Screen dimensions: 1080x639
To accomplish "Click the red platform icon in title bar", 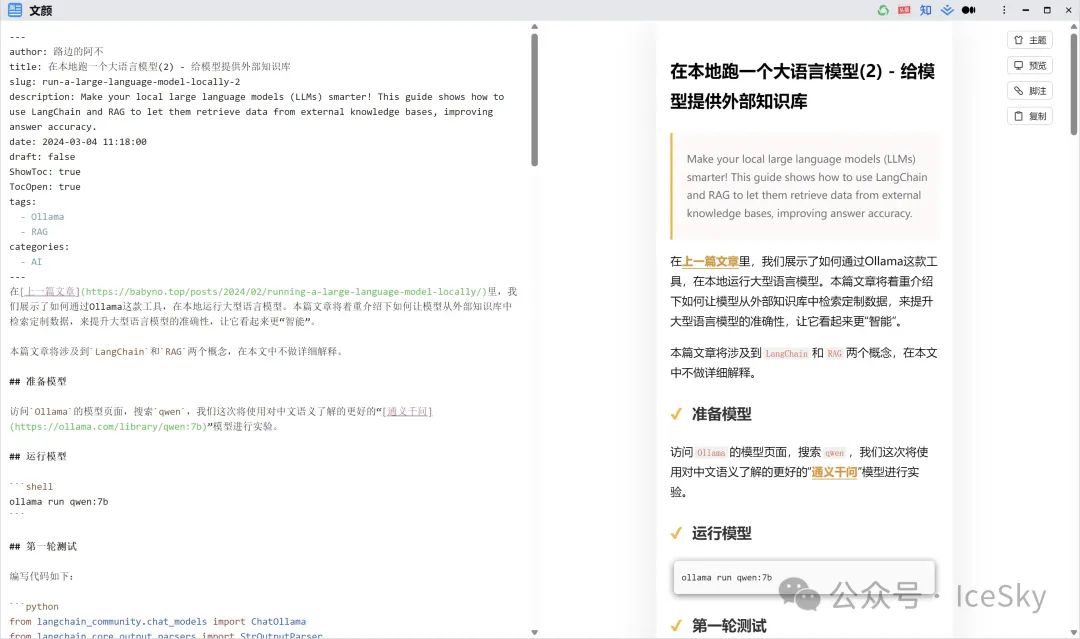I will 904,10.
